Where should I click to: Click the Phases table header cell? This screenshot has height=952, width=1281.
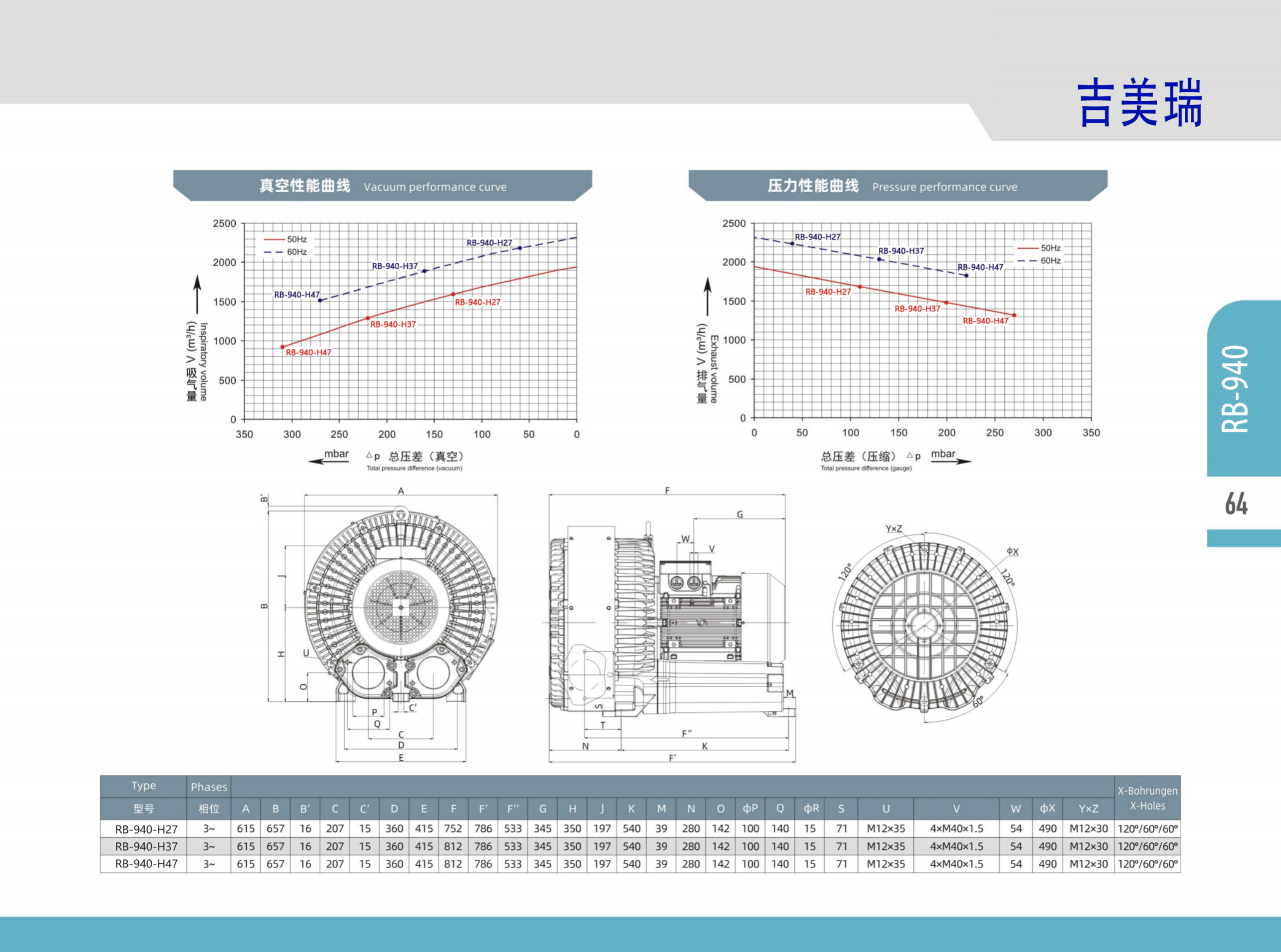pyautogui.click(x=209, y=787)
